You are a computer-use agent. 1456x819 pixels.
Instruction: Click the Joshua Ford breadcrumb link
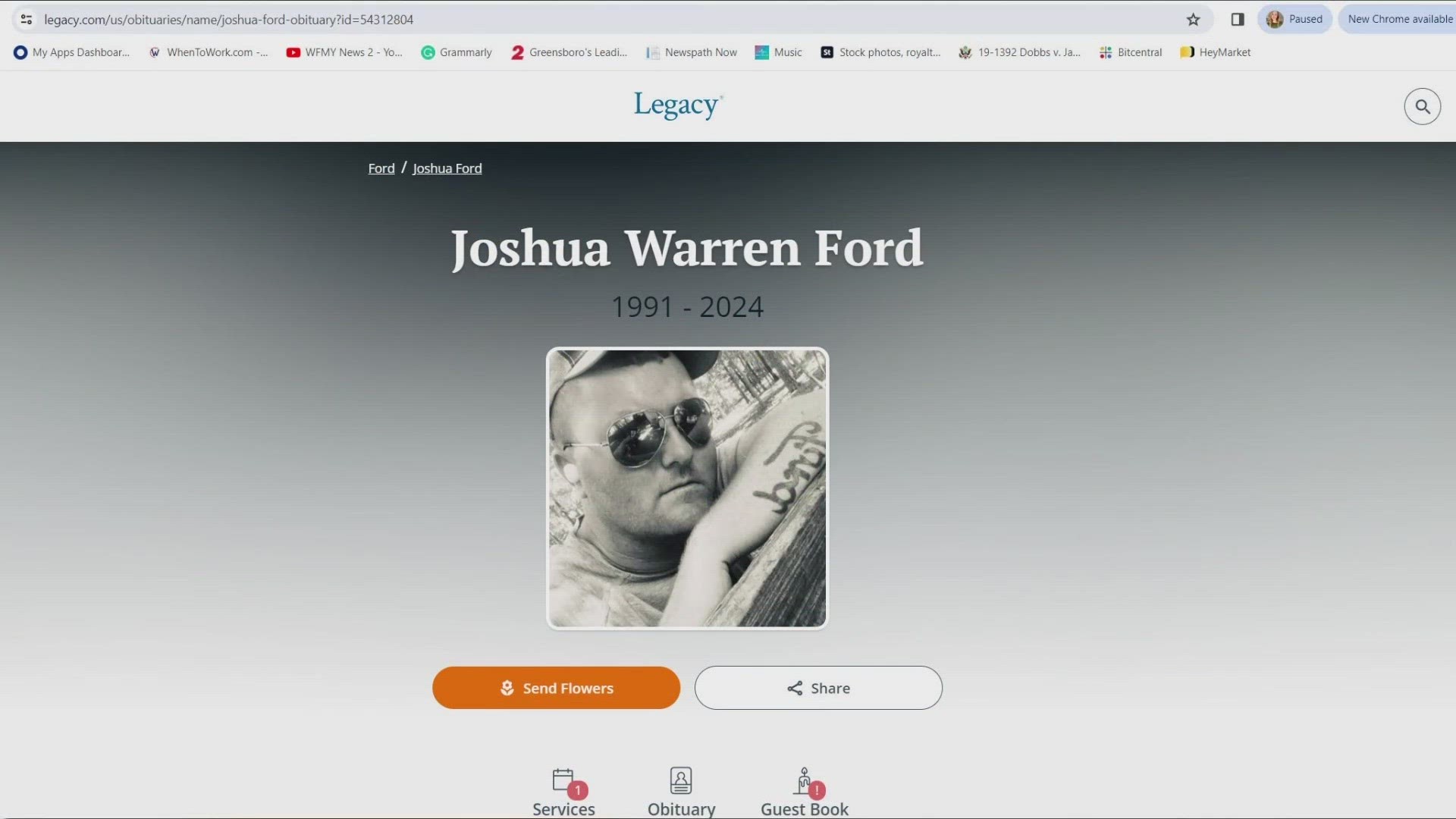447,167
